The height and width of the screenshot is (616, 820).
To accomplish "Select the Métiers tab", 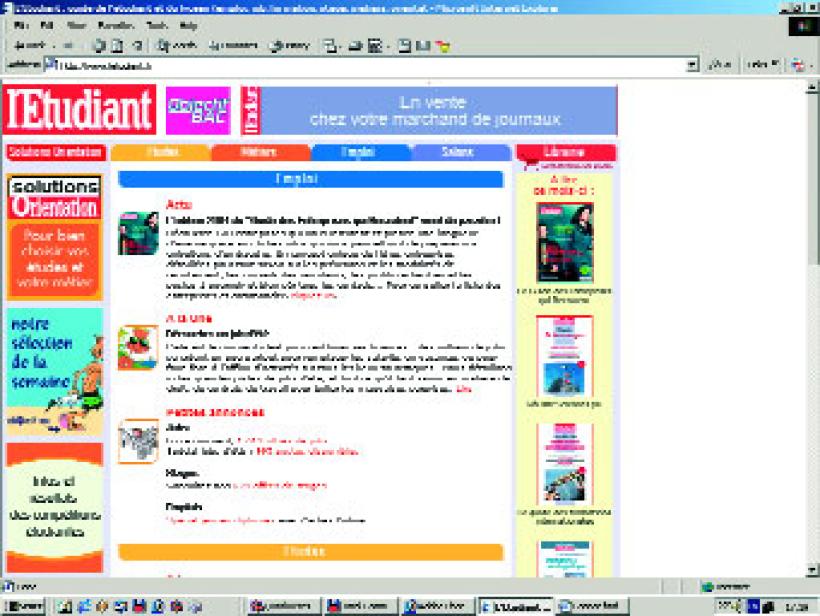I will click(260, 152).
